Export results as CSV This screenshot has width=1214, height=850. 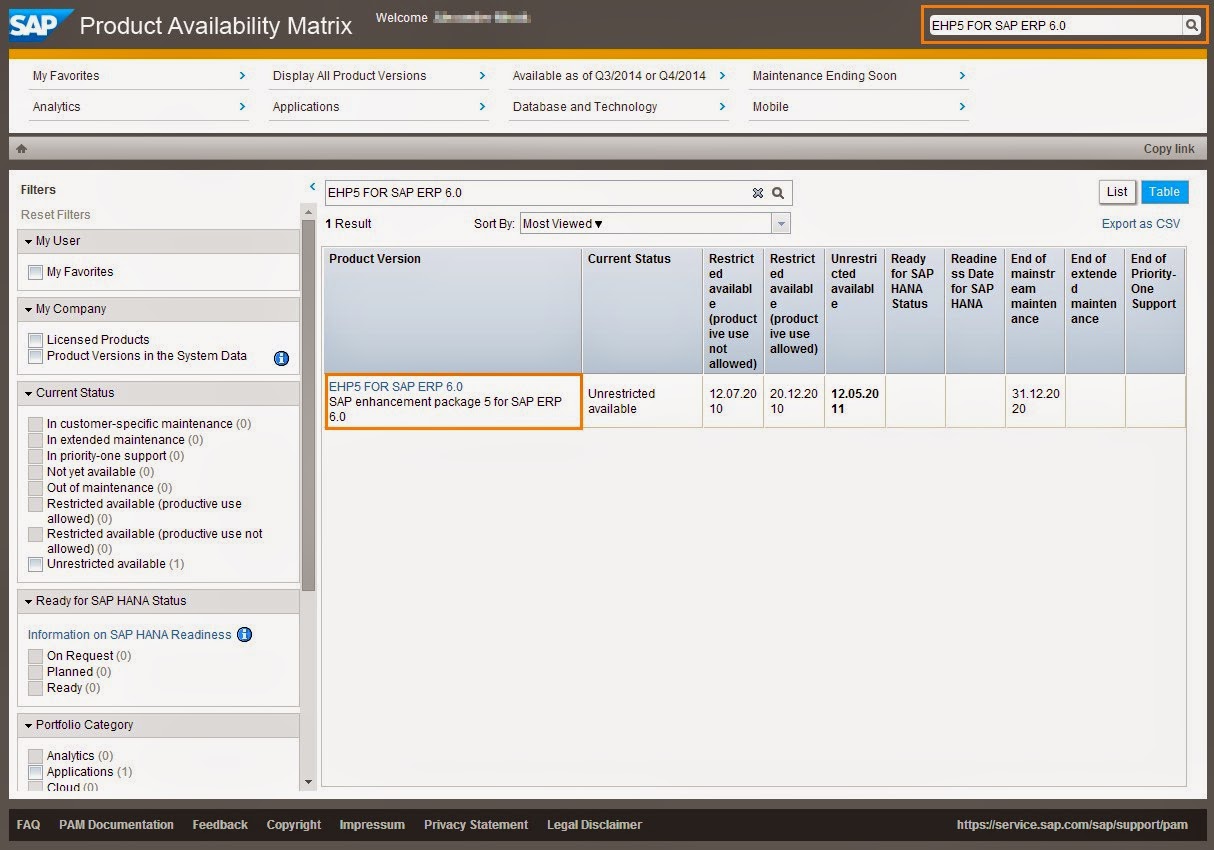pos(1140,224)
